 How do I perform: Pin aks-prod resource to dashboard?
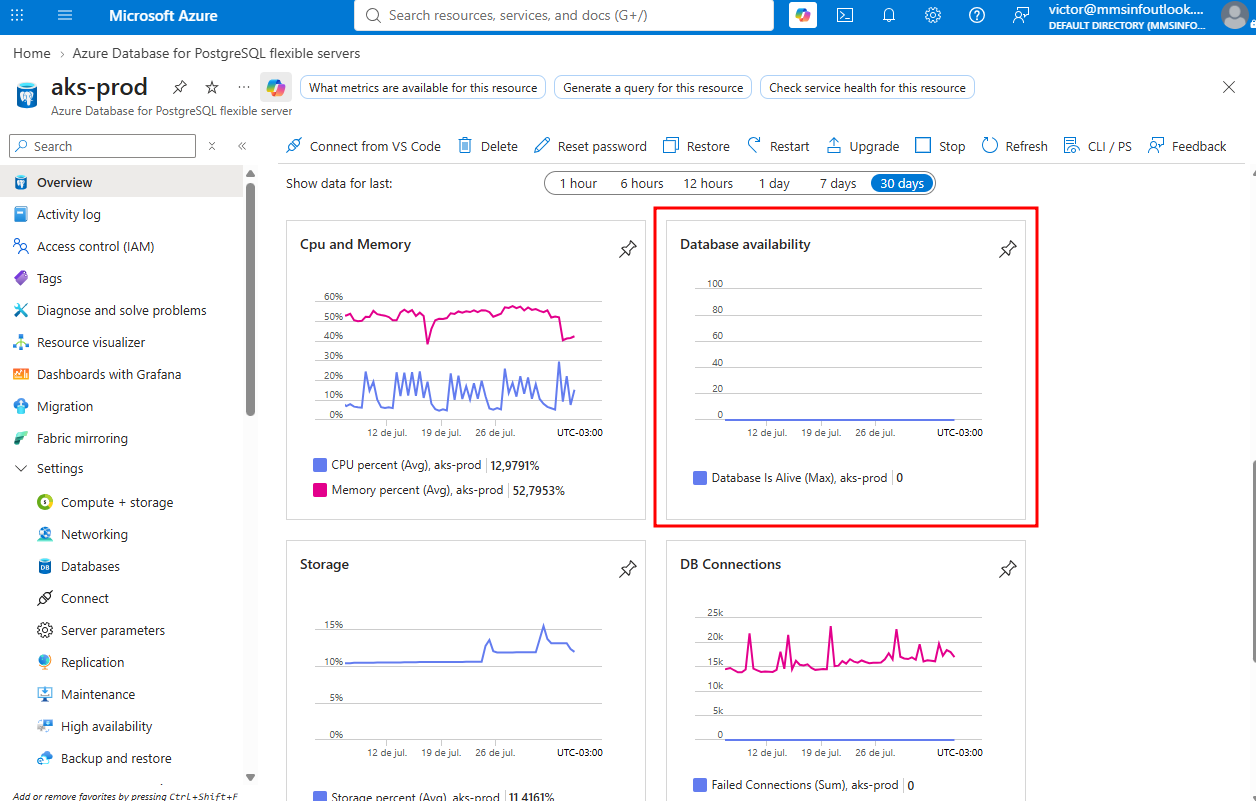(180, 87)
